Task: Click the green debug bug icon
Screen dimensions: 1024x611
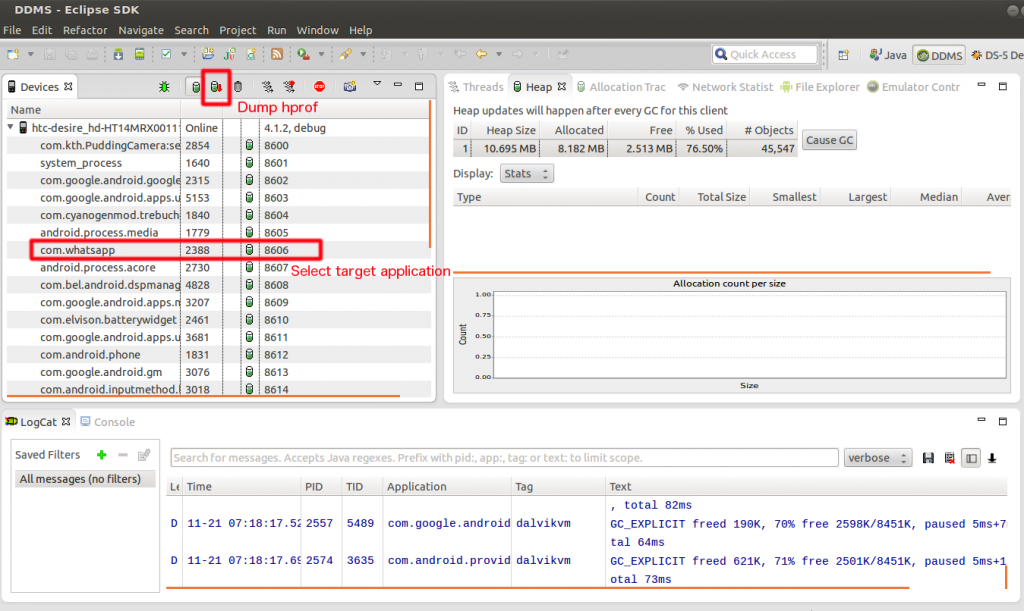Action: pyautogui.click(x=165, y=87)
